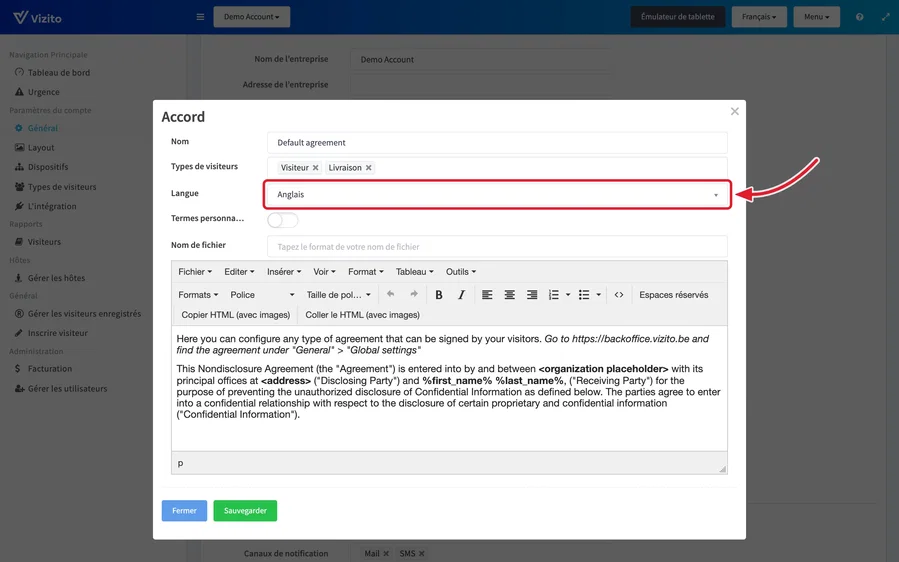Screen dimensions: 899x562
Task: Remove the Mail notification channel tag
Action: coord(386,553)
